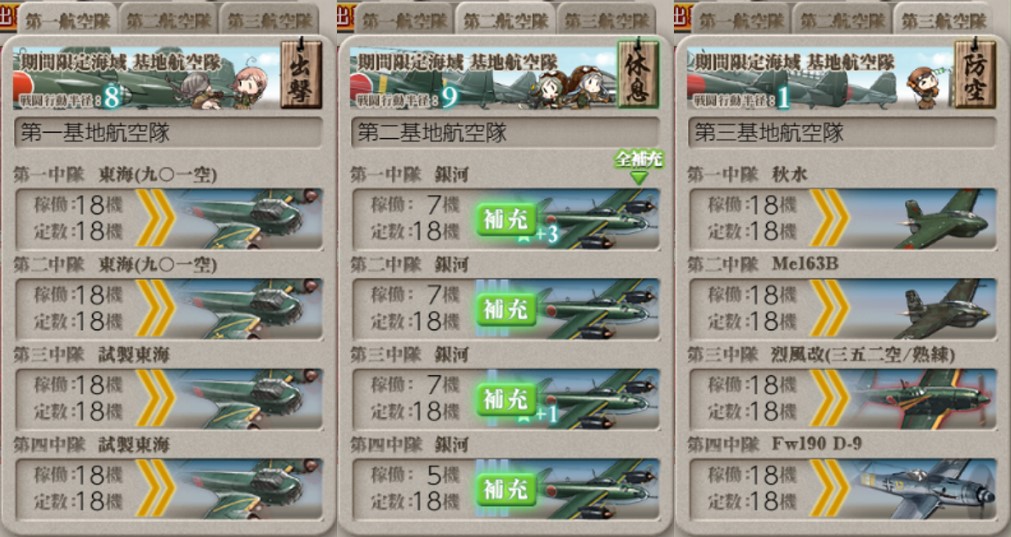The height and width of the screenshot is (537, 1011).
Task: Toggle the 休息 rest mode wooden sign
Action: pos(638,74)
